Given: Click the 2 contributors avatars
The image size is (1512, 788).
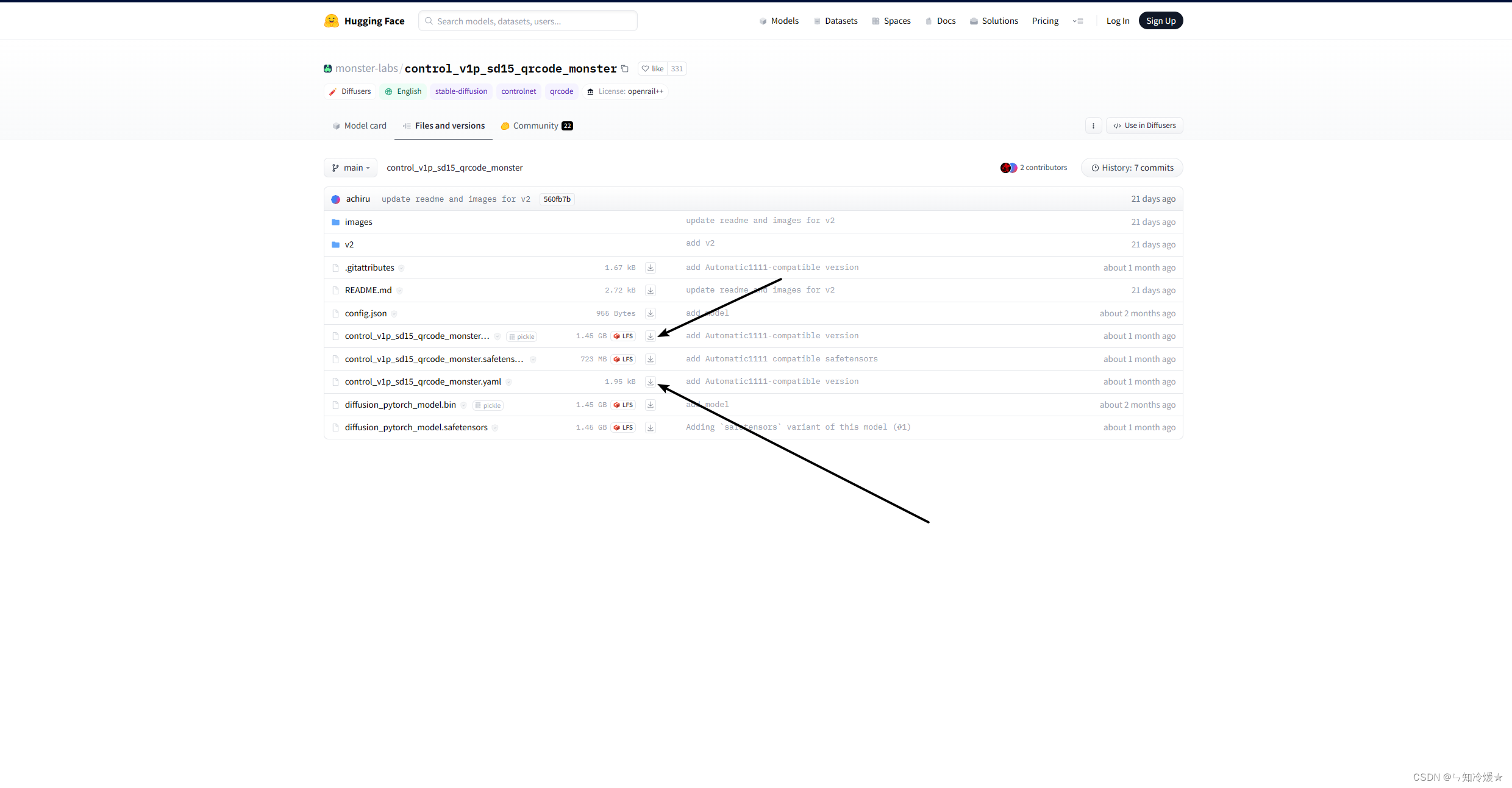Looking at the screenshot, I should (1008, 168).
